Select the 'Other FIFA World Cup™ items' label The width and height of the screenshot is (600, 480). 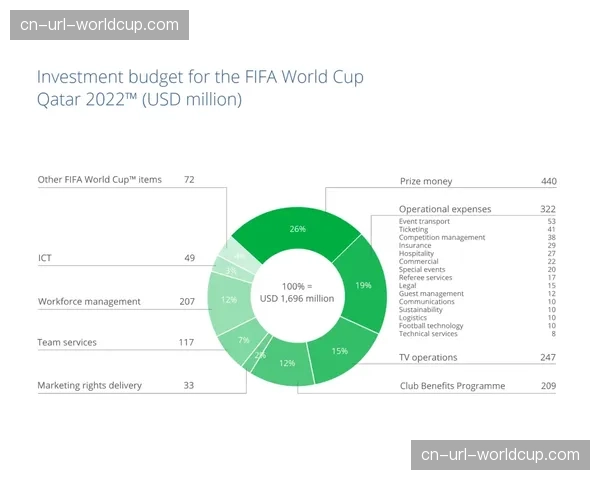coord(99,180)
